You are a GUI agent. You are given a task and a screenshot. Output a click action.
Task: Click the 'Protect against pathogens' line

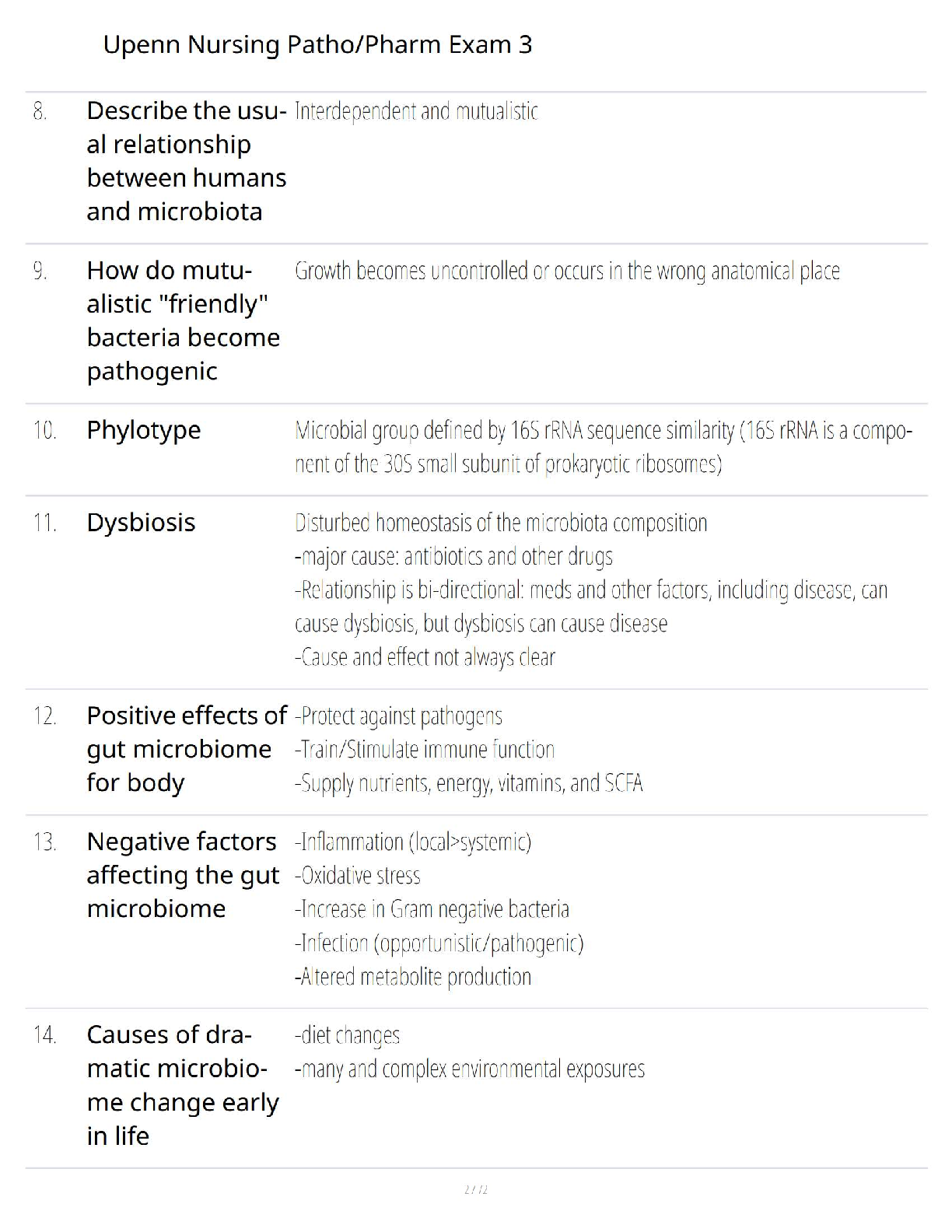(x=398, y=716)
